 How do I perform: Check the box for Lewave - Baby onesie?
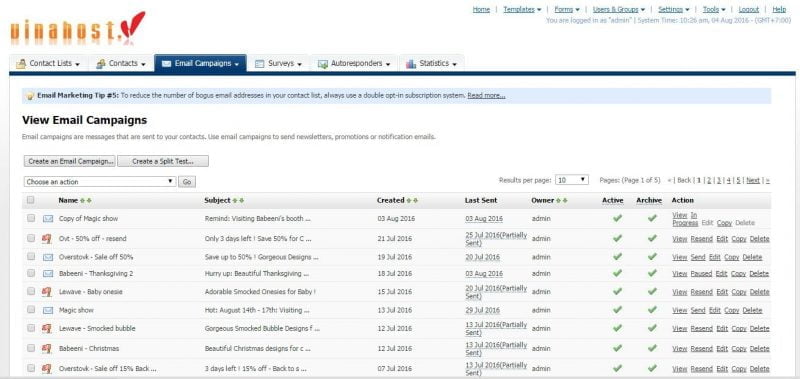(x=31, y=291)
